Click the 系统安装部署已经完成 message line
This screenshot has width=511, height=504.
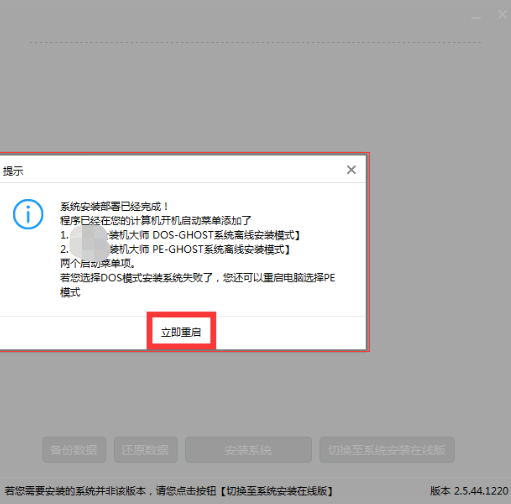click(114, 207)
